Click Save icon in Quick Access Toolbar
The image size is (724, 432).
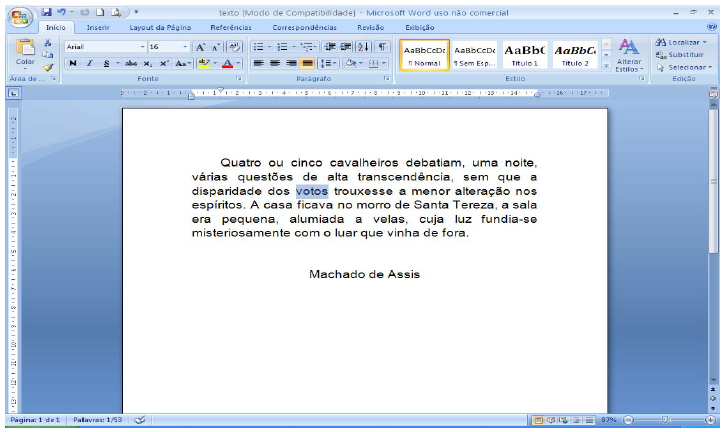point(46,12)
